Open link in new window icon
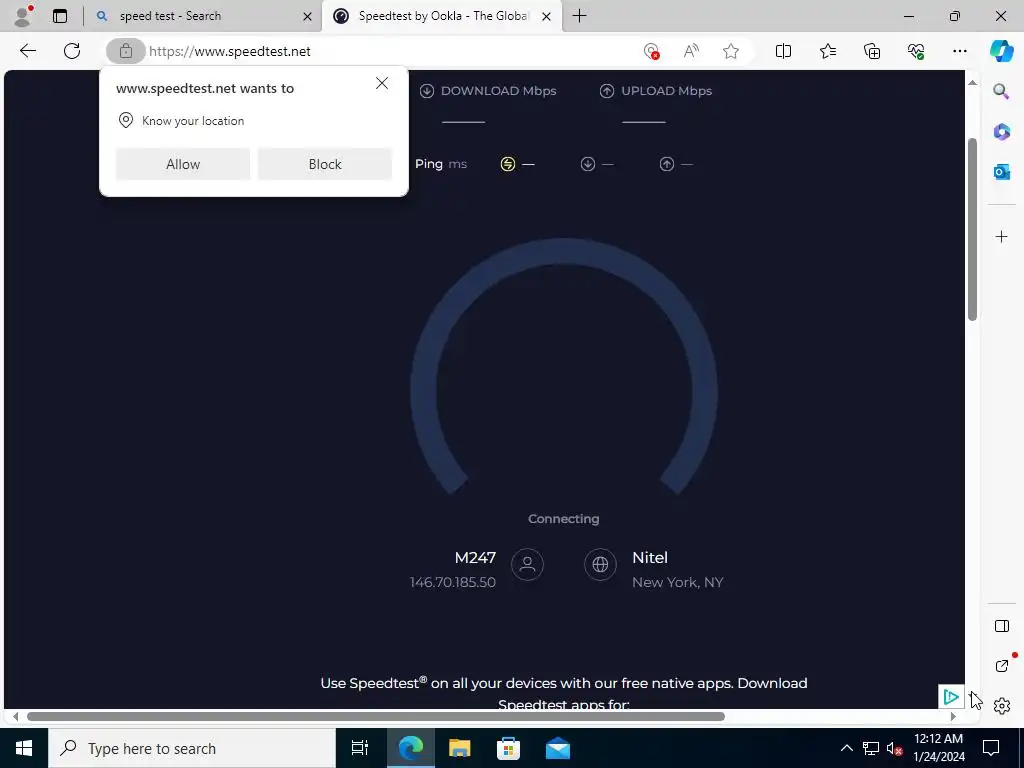The width and height of the screenshot is (1024, 768). click(1001, 665)
